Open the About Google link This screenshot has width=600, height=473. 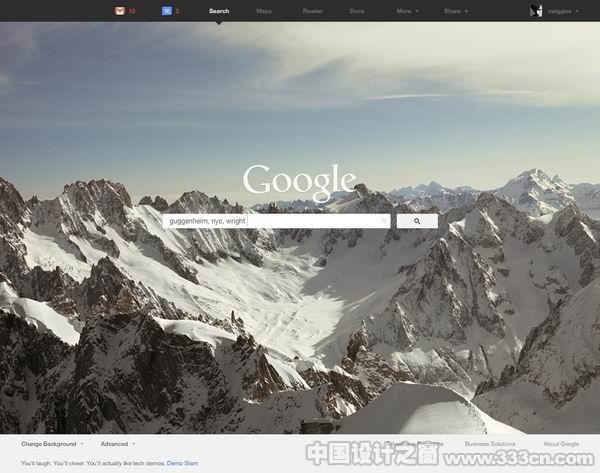pyautogui.click(x=561, y=444)
